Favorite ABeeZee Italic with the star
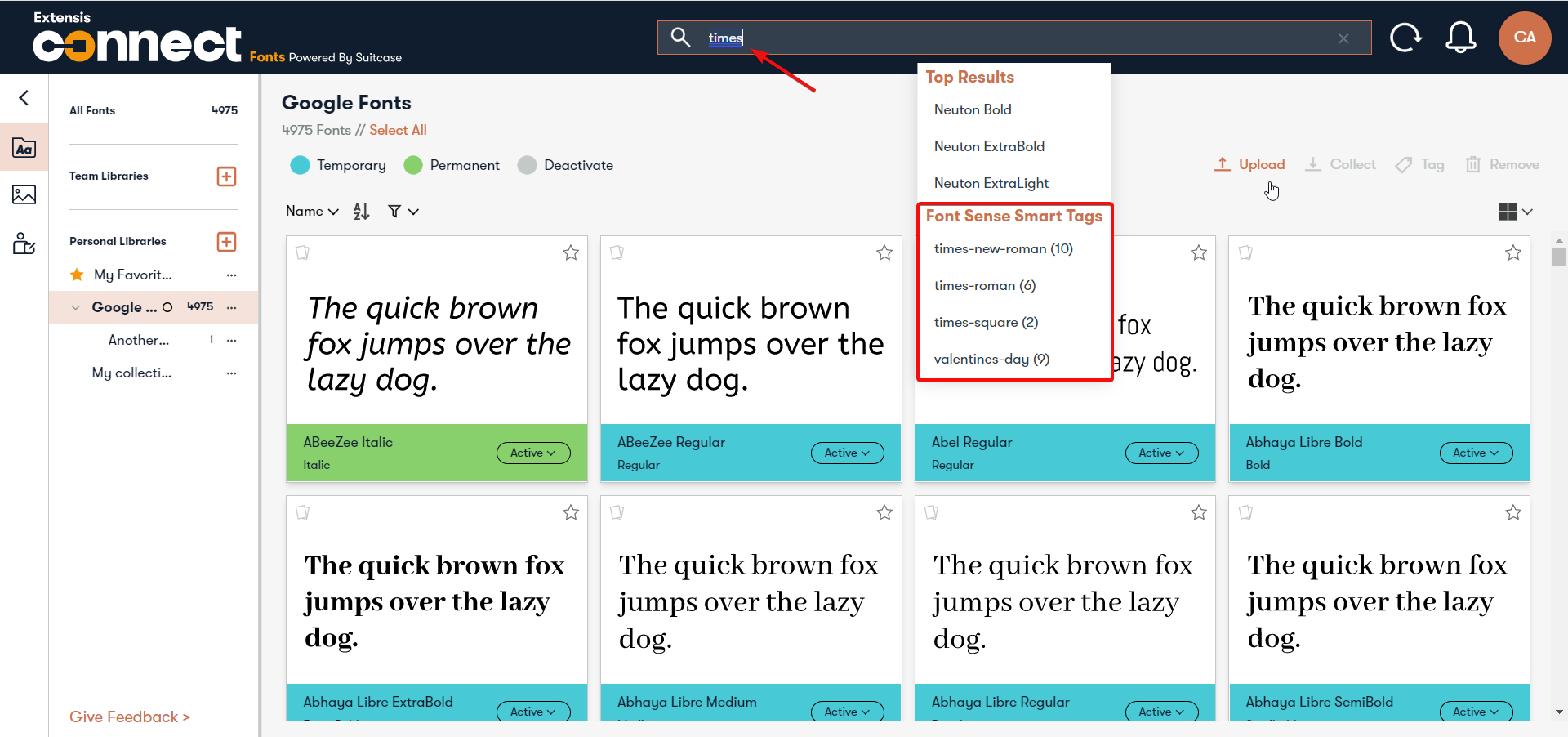Viewport: 1568px width, 737px height. click(571, 252)
